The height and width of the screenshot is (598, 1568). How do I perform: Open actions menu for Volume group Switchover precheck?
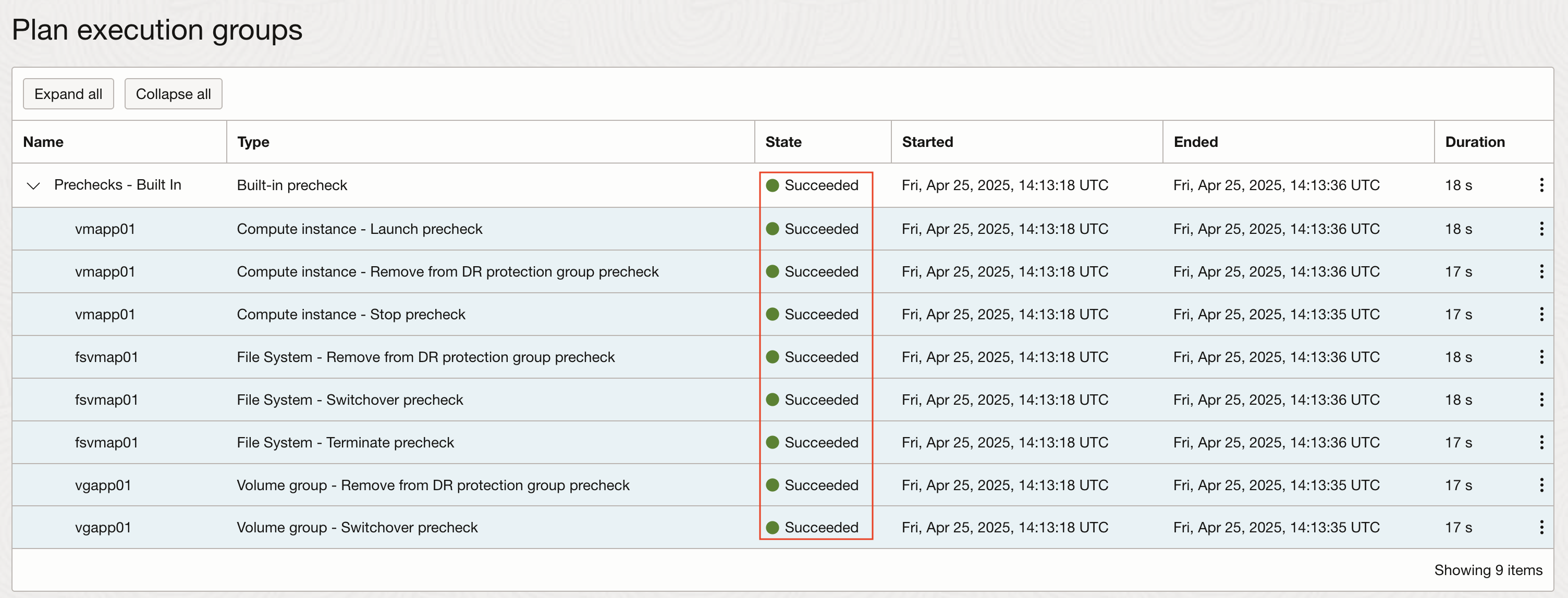(x=1542, y=528)
